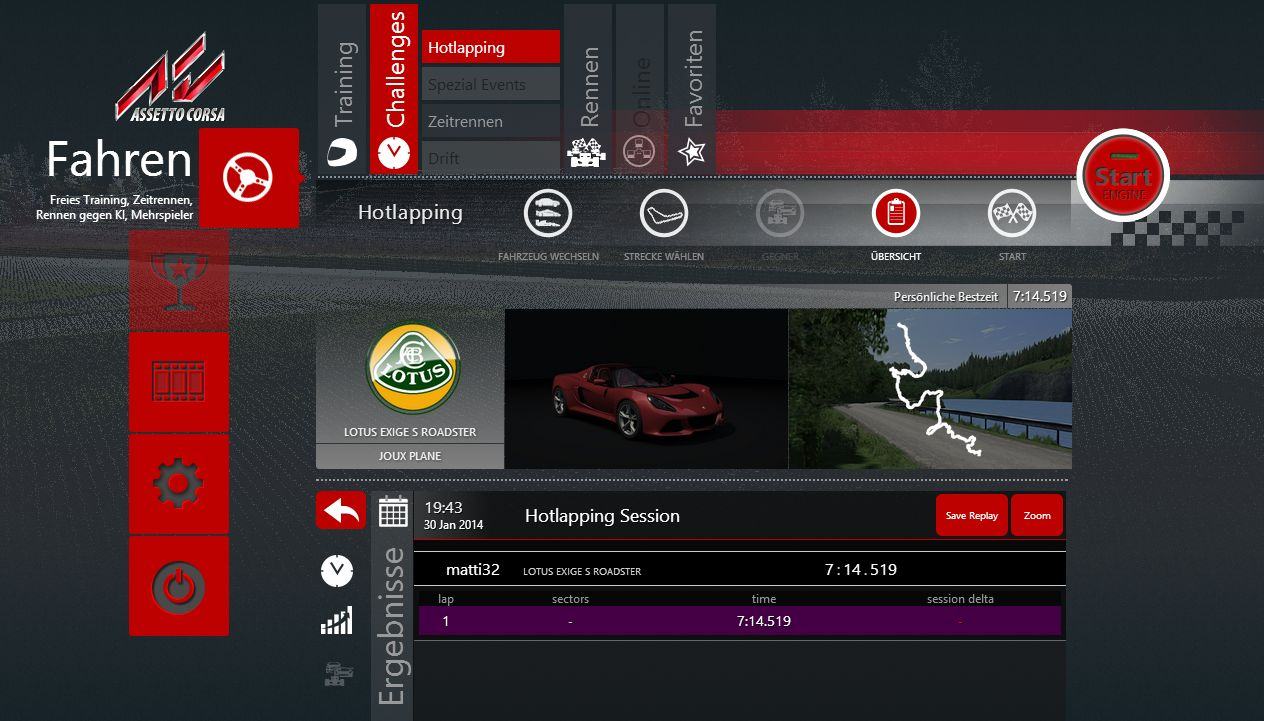Viewport: 1264px width, 721px height.
Task: Click the Persönliche Bestzeit label
Action: [946, 296]
